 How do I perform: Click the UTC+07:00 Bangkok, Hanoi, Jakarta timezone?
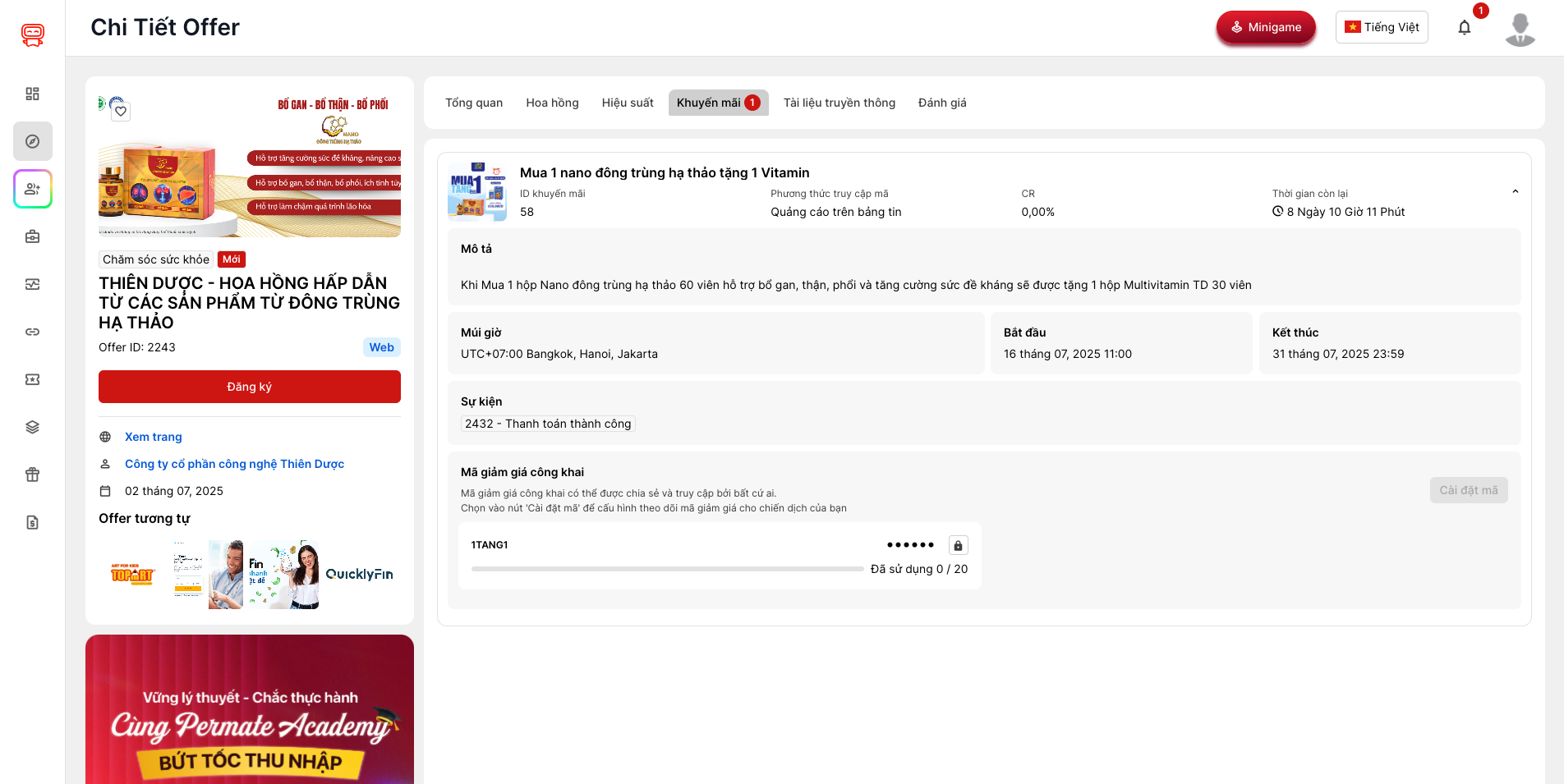559,354
